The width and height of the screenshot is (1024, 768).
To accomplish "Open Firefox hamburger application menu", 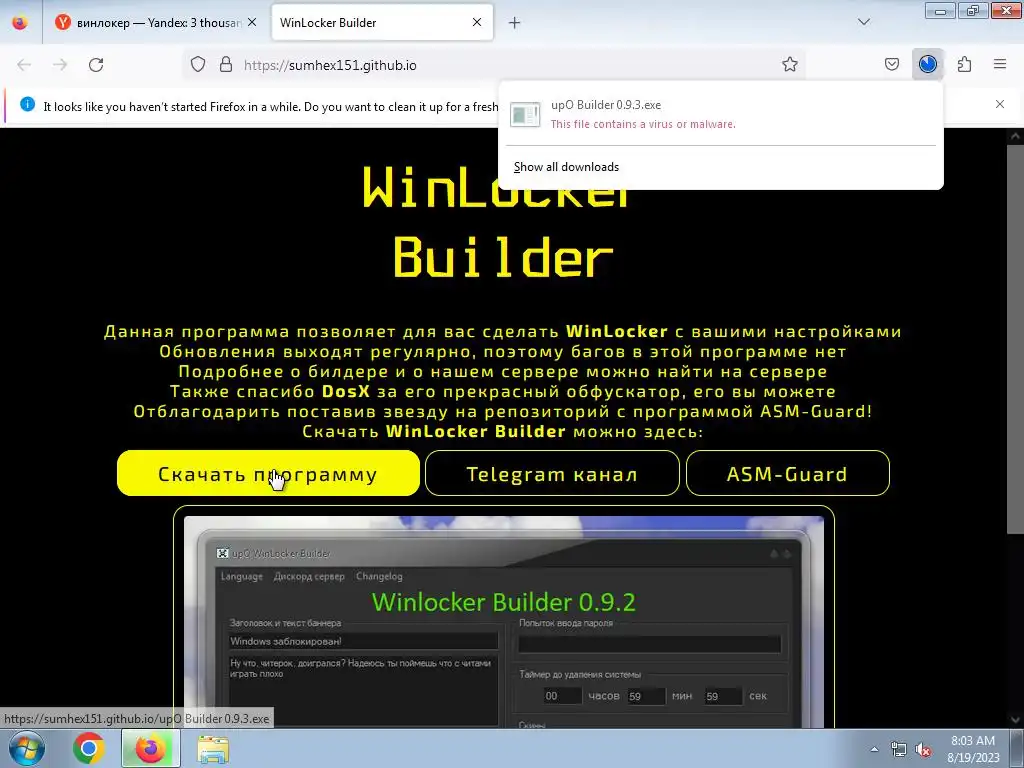I will pos(1000,65).
